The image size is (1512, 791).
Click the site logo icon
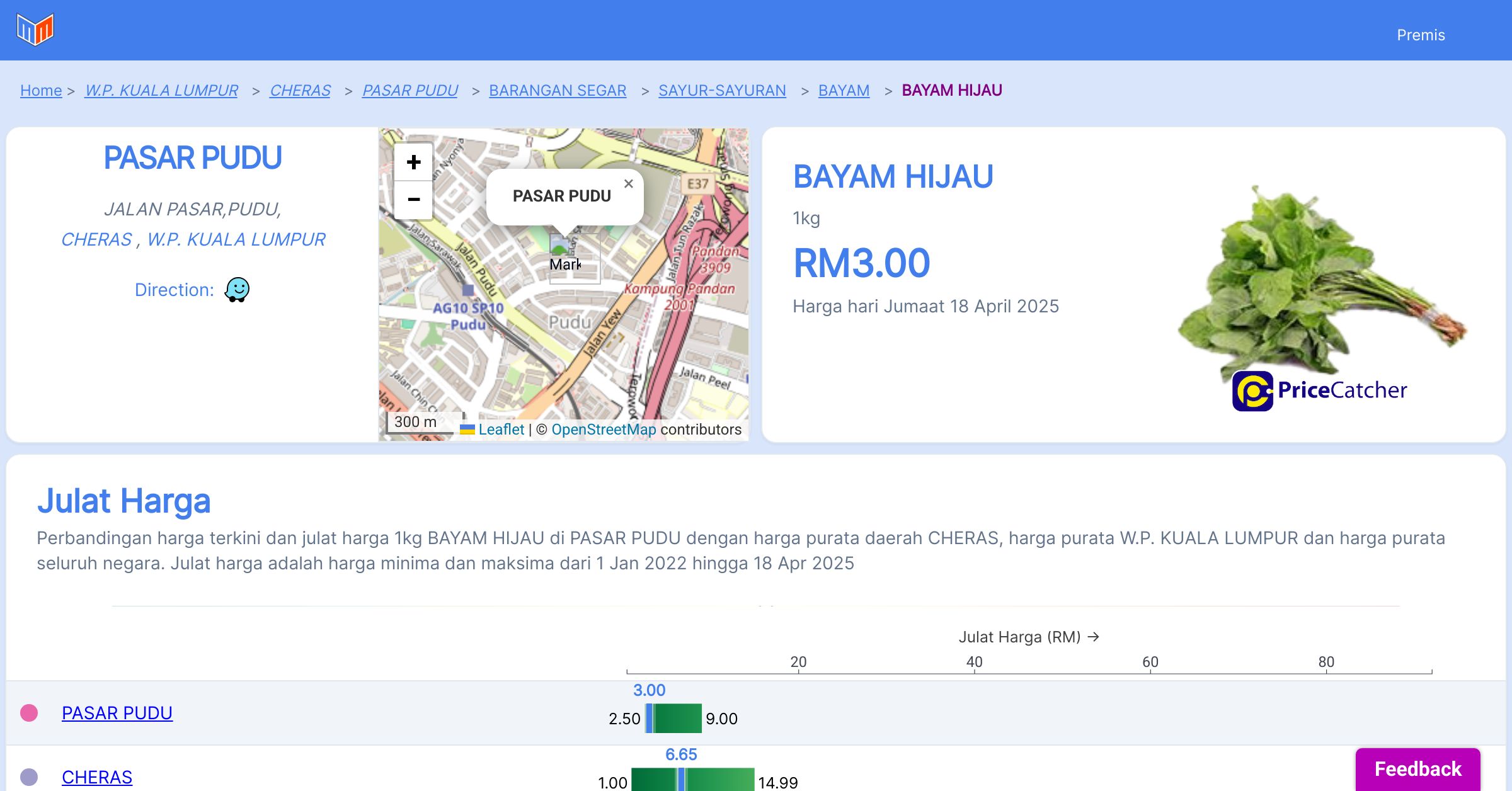(35, 30)
